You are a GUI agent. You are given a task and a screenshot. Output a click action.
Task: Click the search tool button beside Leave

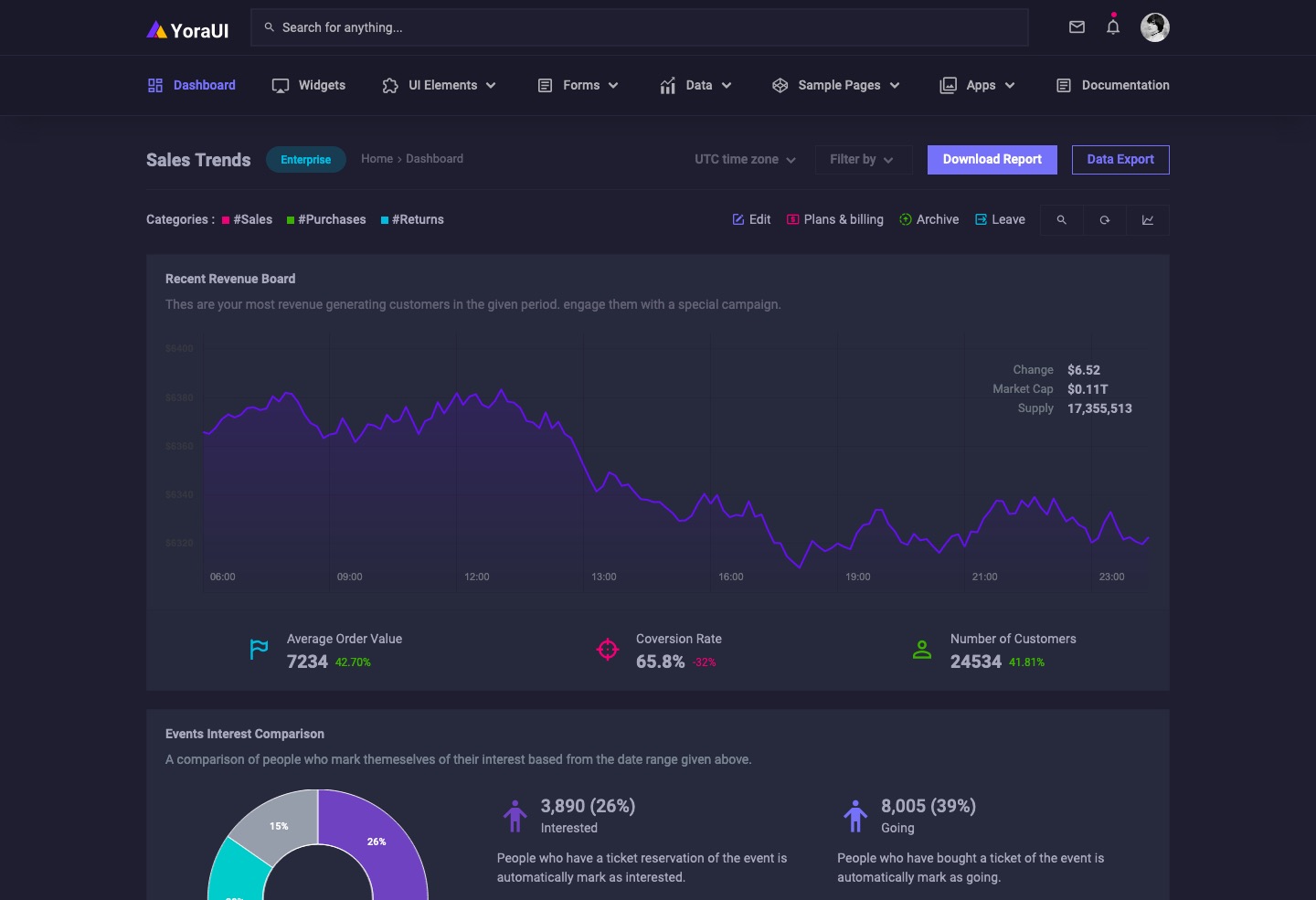[x=1062, y=220]
